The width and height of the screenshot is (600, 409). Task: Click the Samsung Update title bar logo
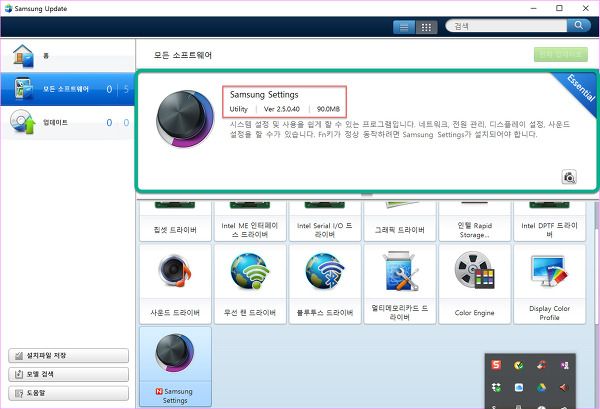click(x=8, y=8)
